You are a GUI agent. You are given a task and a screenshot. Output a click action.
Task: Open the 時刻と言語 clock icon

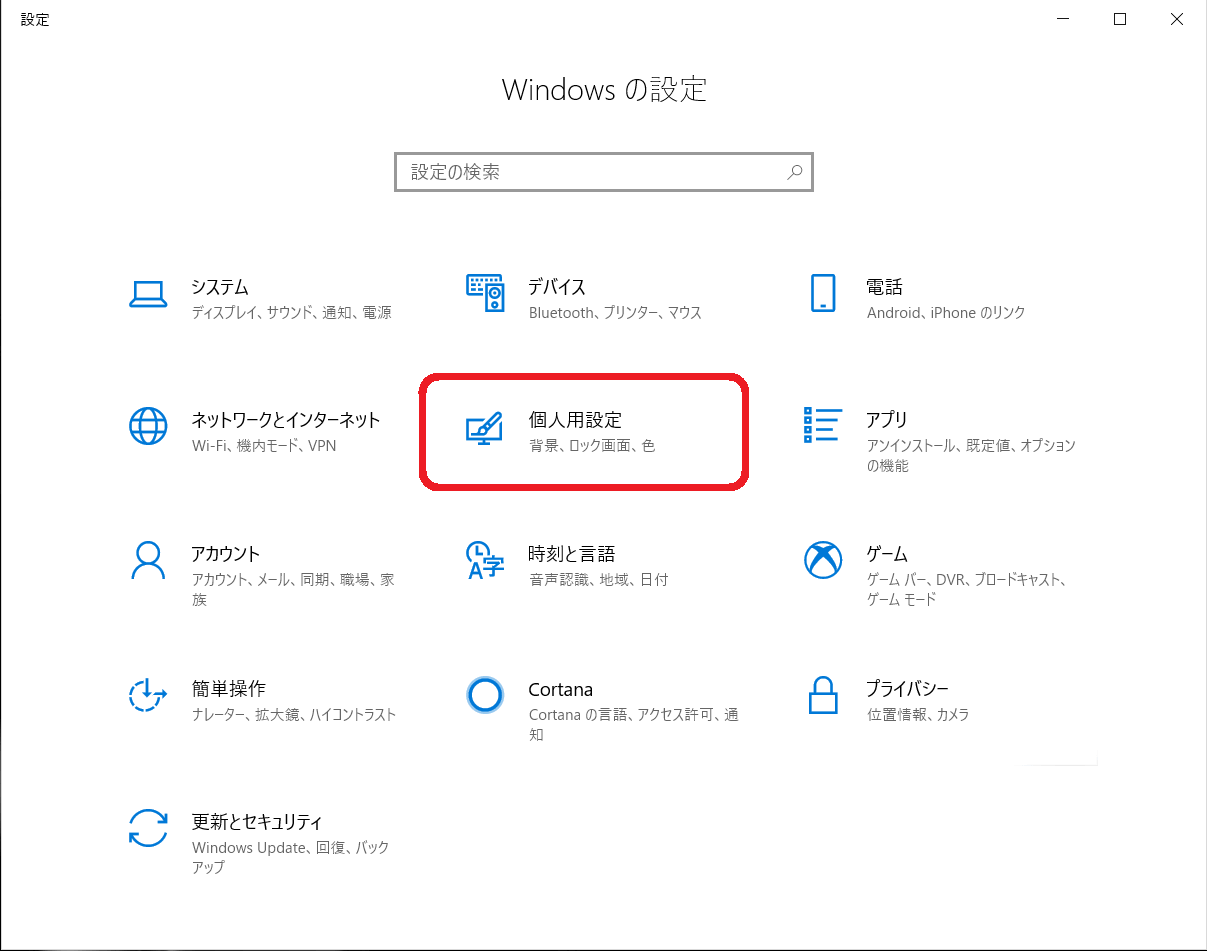tap(485, 560)
